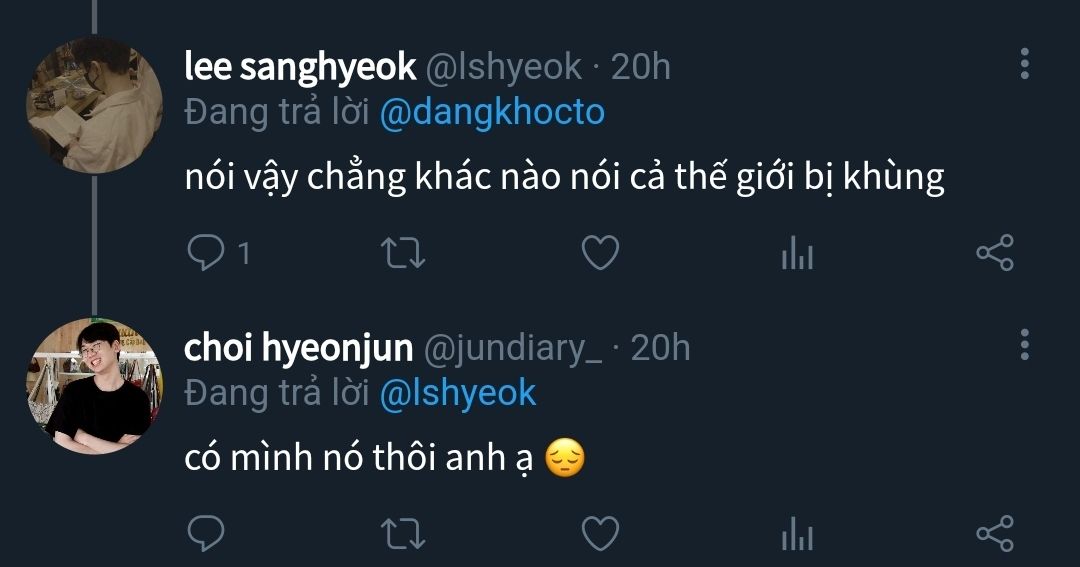
Task: Open tweet text "nói vậy chẳng khác nào"
Action: (x=564, y=177)
